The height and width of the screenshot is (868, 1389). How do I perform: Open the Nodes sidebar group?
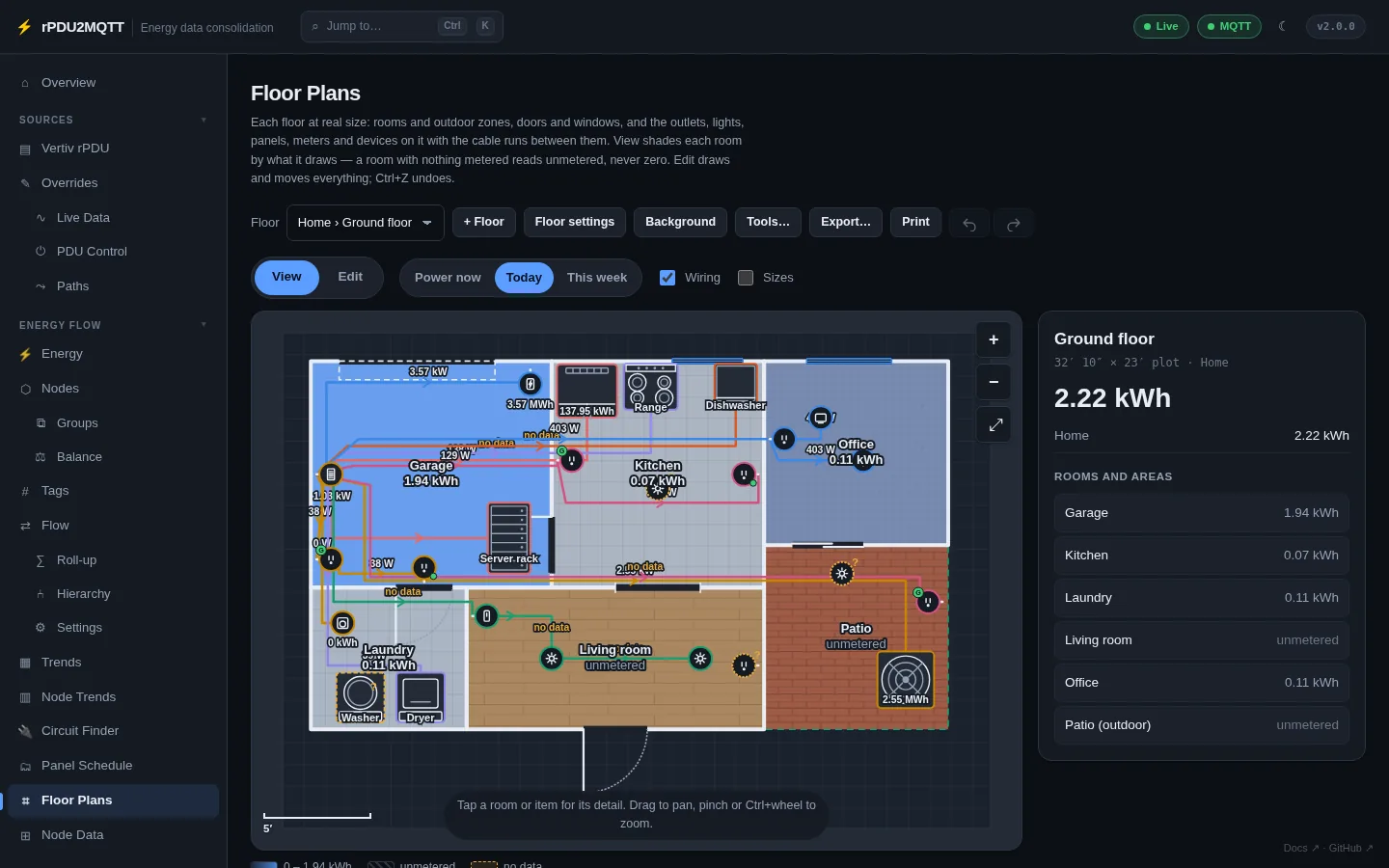(x=114, y=389)
